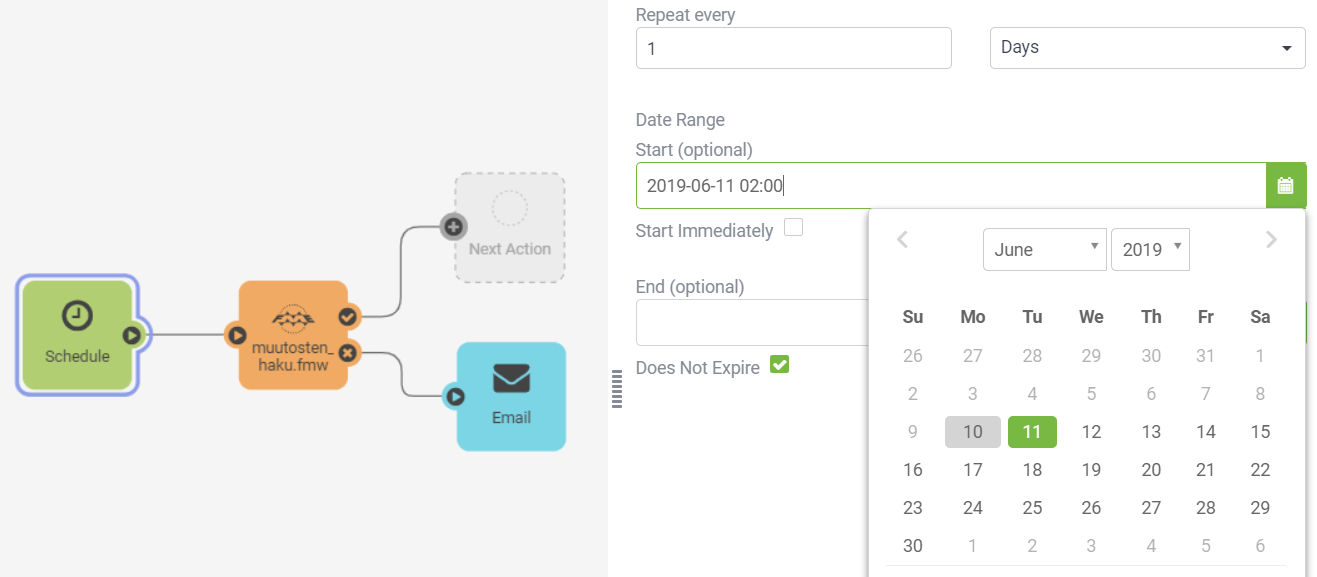Select the Schedule clock node

pos(77,335)
